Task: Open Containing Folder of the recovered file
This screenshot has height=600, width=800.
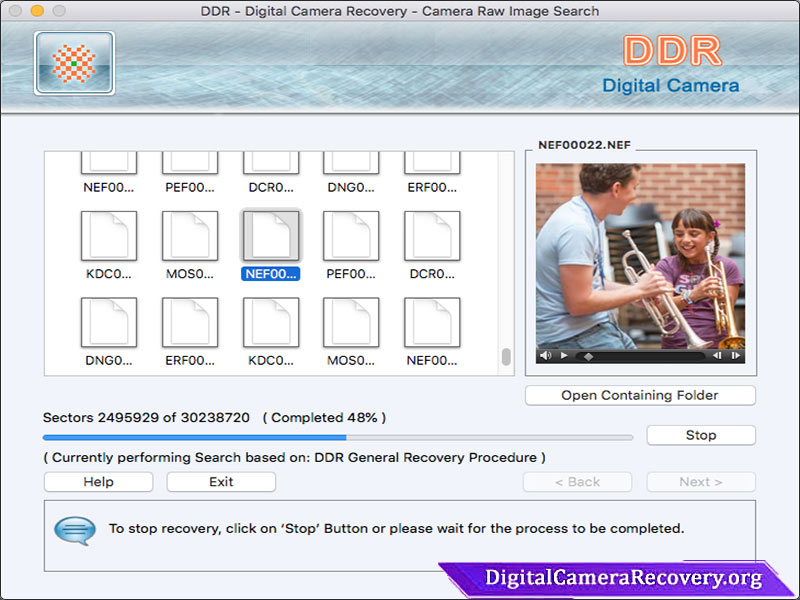Action: (640, 395)
